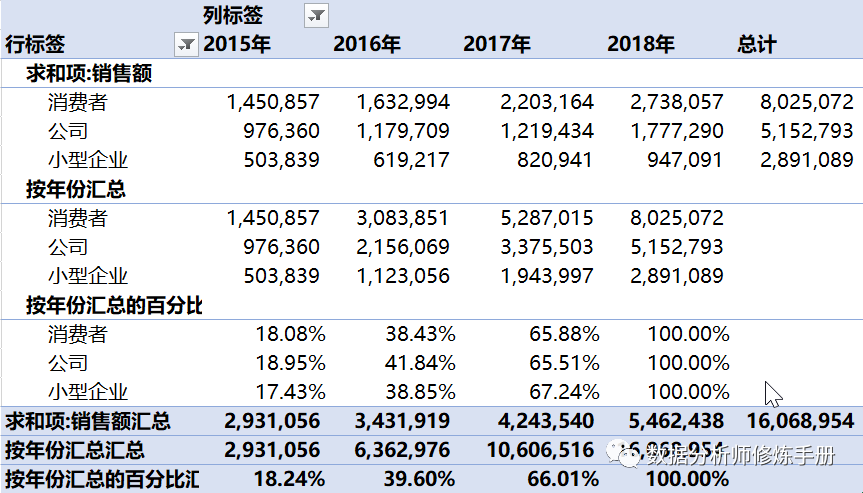Viewport: 863px width, 493px height.
Task: Select the running total value 1,123,056
Action: click(403, 276)
